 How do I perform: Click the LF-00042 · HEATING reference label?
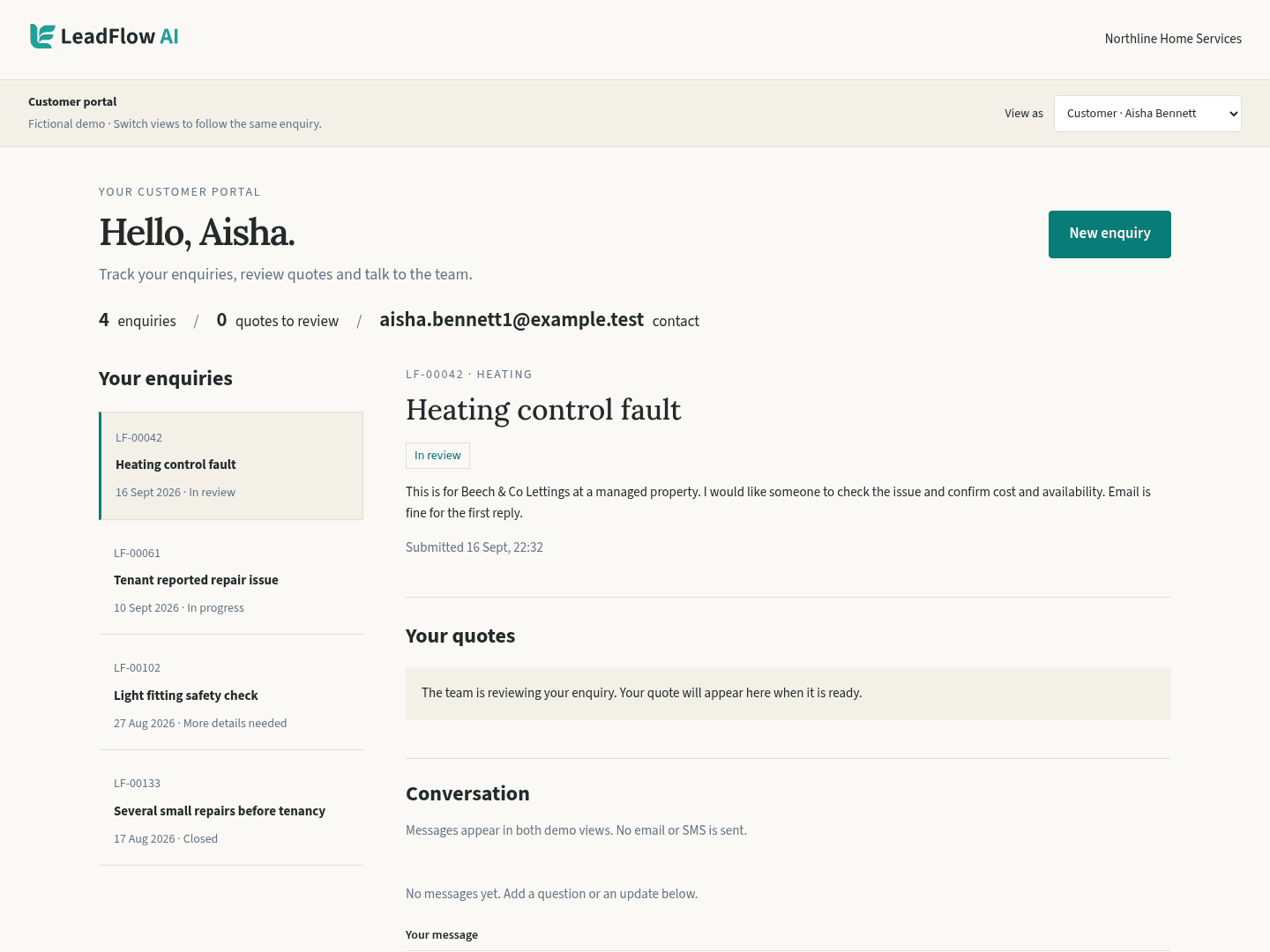coord(469,375)
